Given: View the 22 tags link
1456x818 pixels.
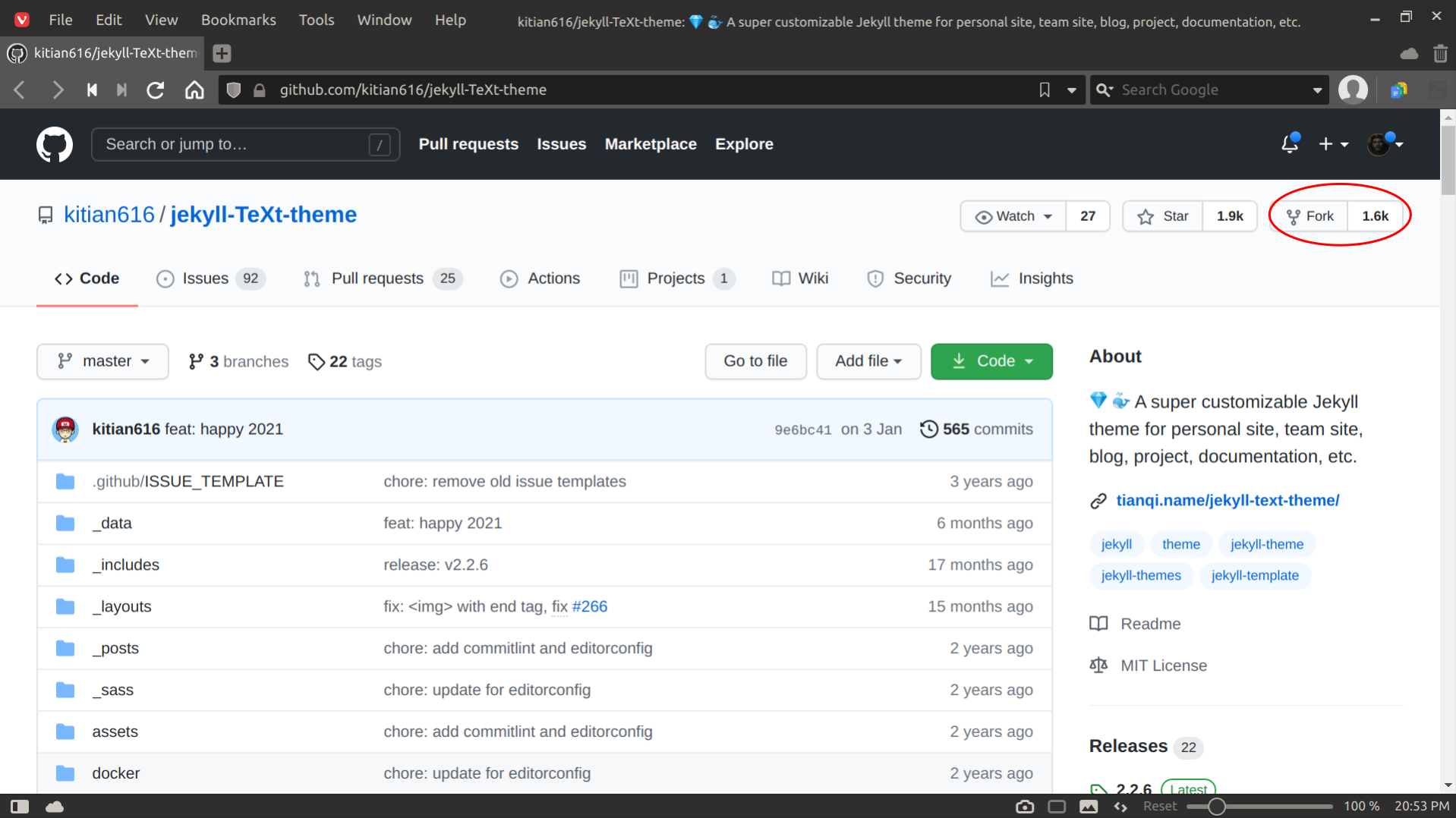Looking at the screenshot, I should (x=345, y=362).
